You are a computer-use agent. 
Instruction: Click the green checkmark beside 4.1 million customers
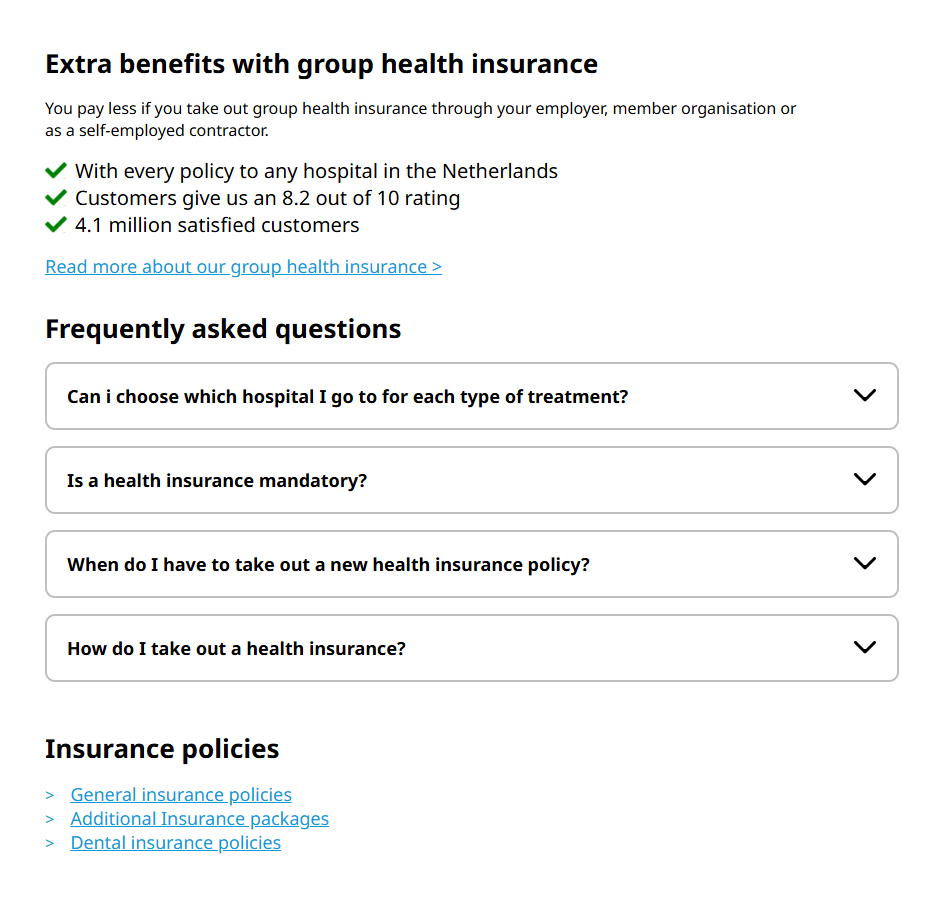[x=56, y=225]
